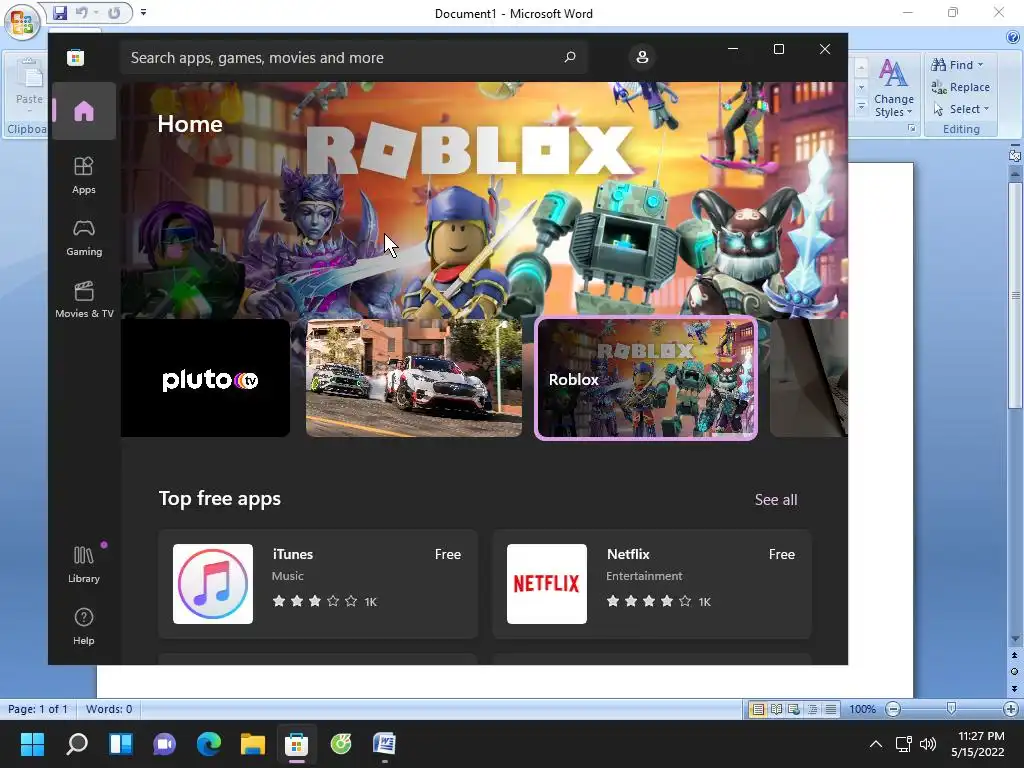Click Replace in Word Editing group
Viewport: 1024px width, 768px height.
(x=961, y=87)
